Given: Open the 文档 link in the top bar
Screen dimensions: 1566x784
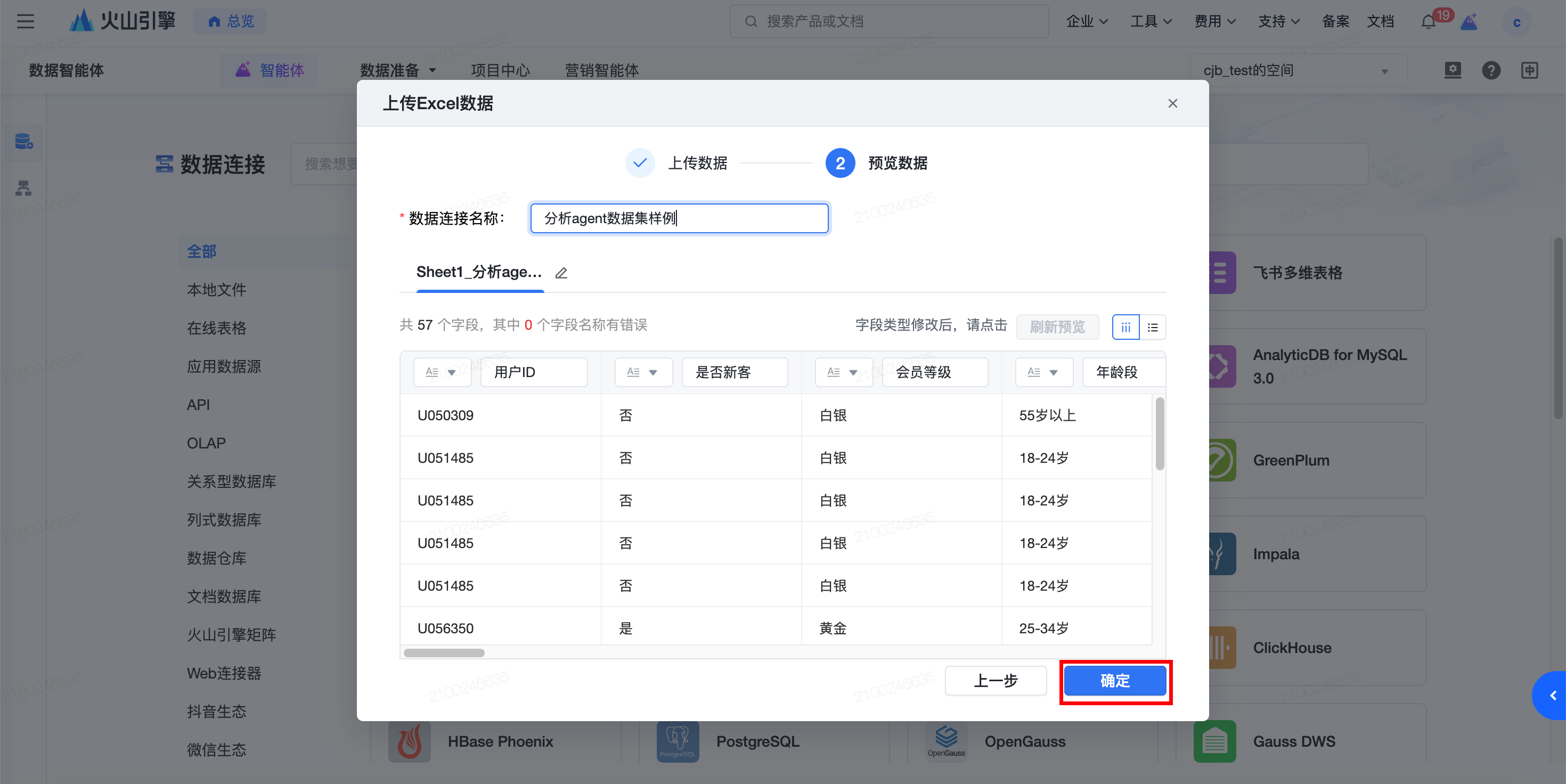Looking at the screenshot, I should pyautogui.click(x=1380, y=22).
